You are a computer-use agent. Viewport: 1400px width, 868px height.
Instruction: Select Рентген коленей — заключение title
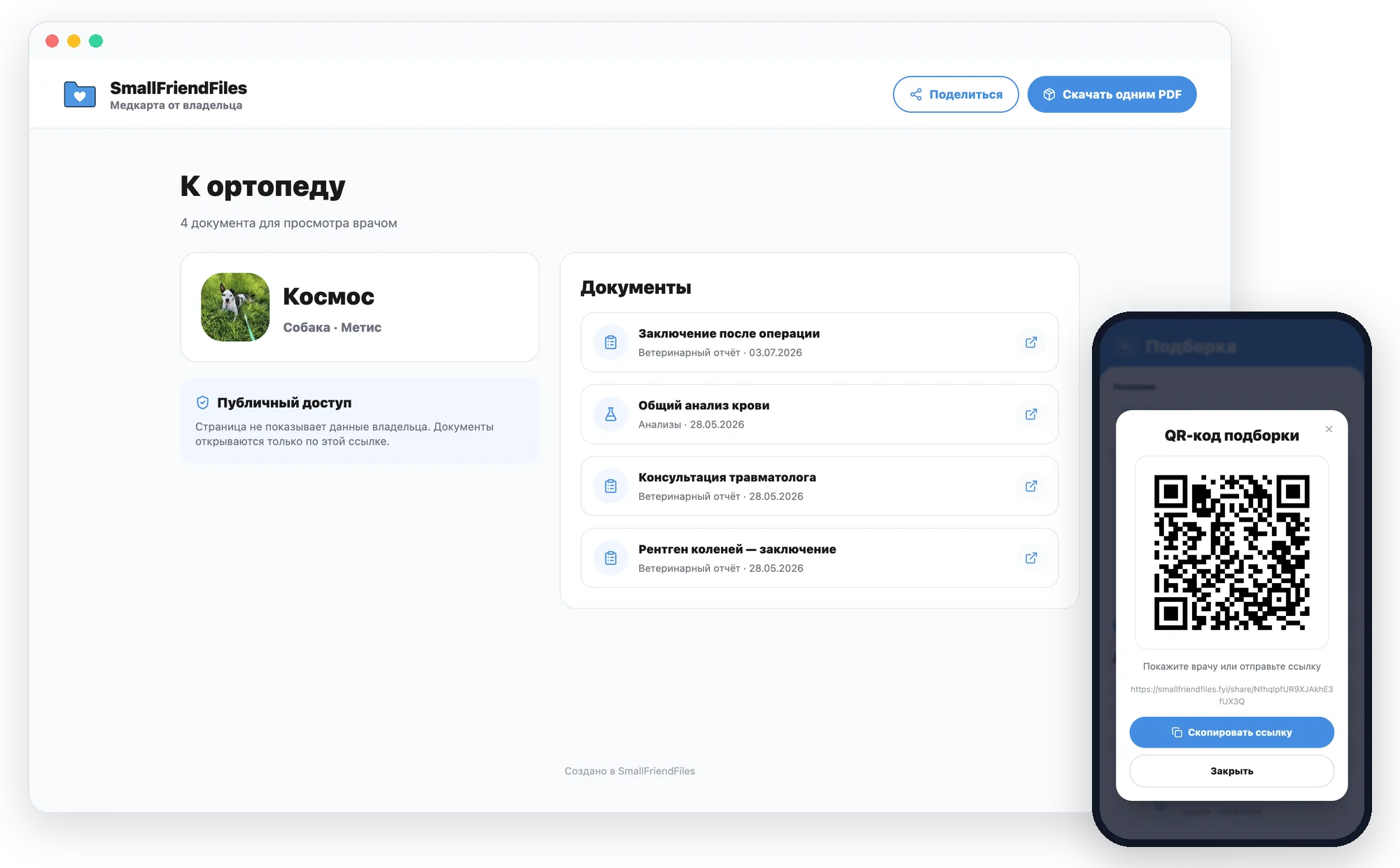click(x=737, y=549)
